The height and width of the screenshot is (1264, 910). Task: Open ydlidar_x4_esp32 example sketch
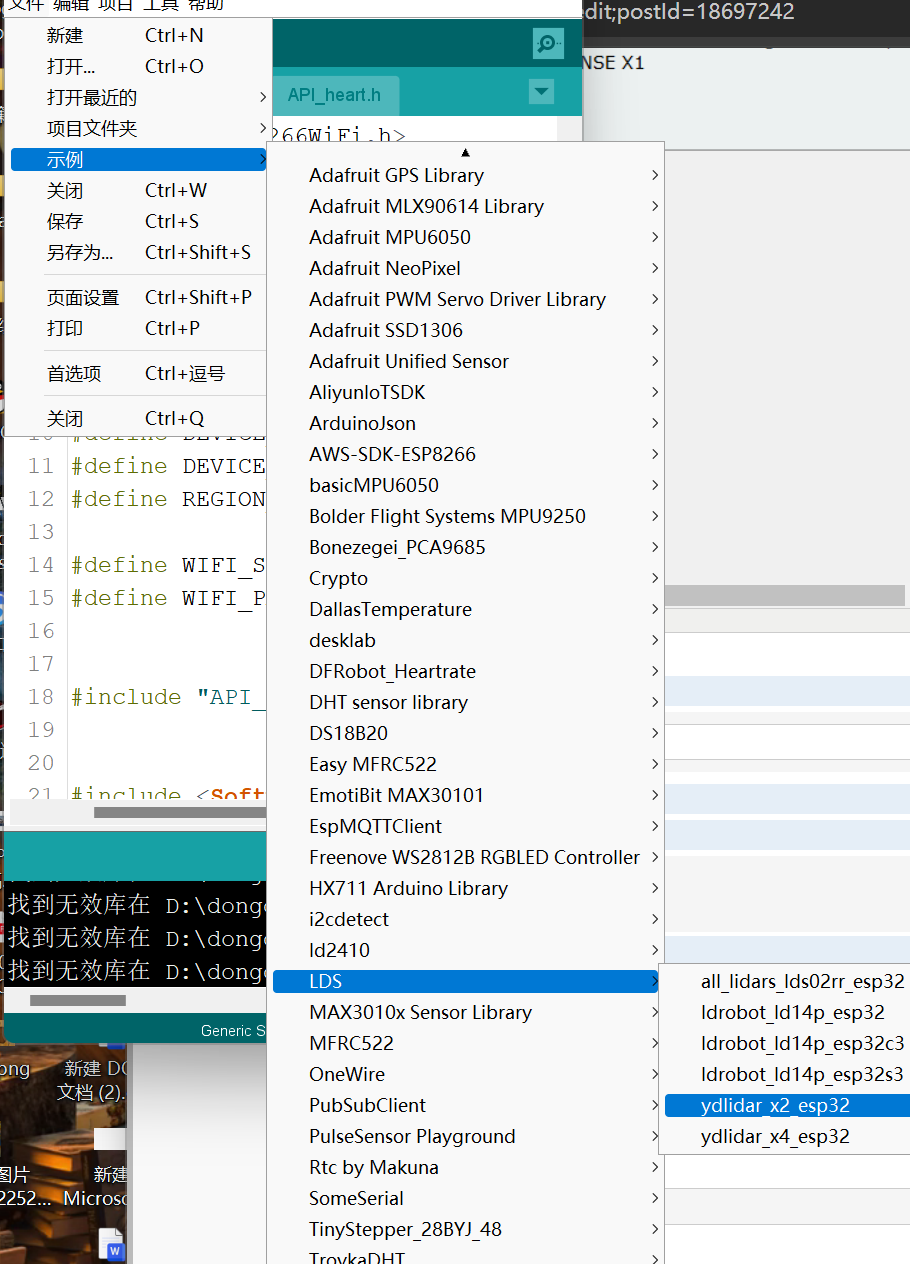coord(787,1137)
